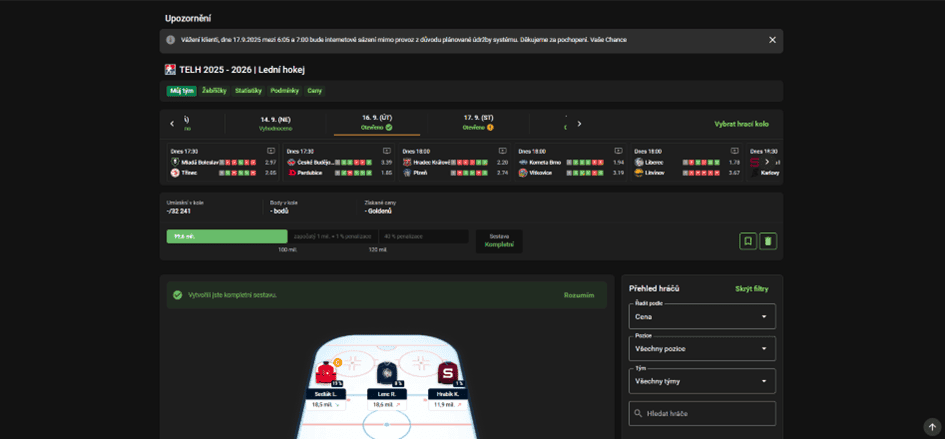Click the green checkmark success icon
This screenshot has width=945, height=439.
177,295
